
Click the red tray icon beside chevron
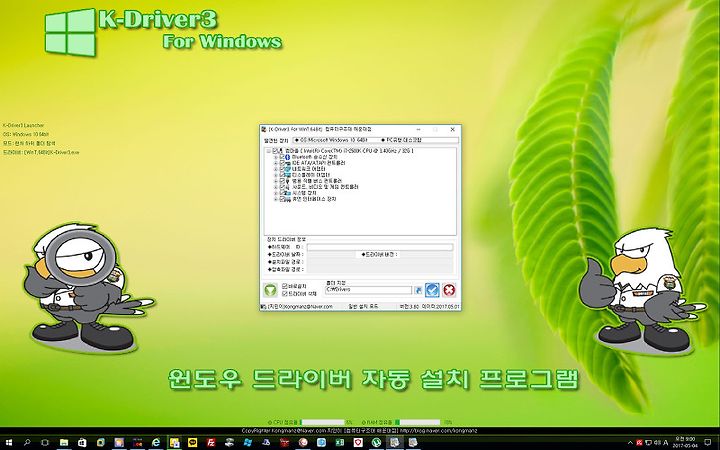639,443
